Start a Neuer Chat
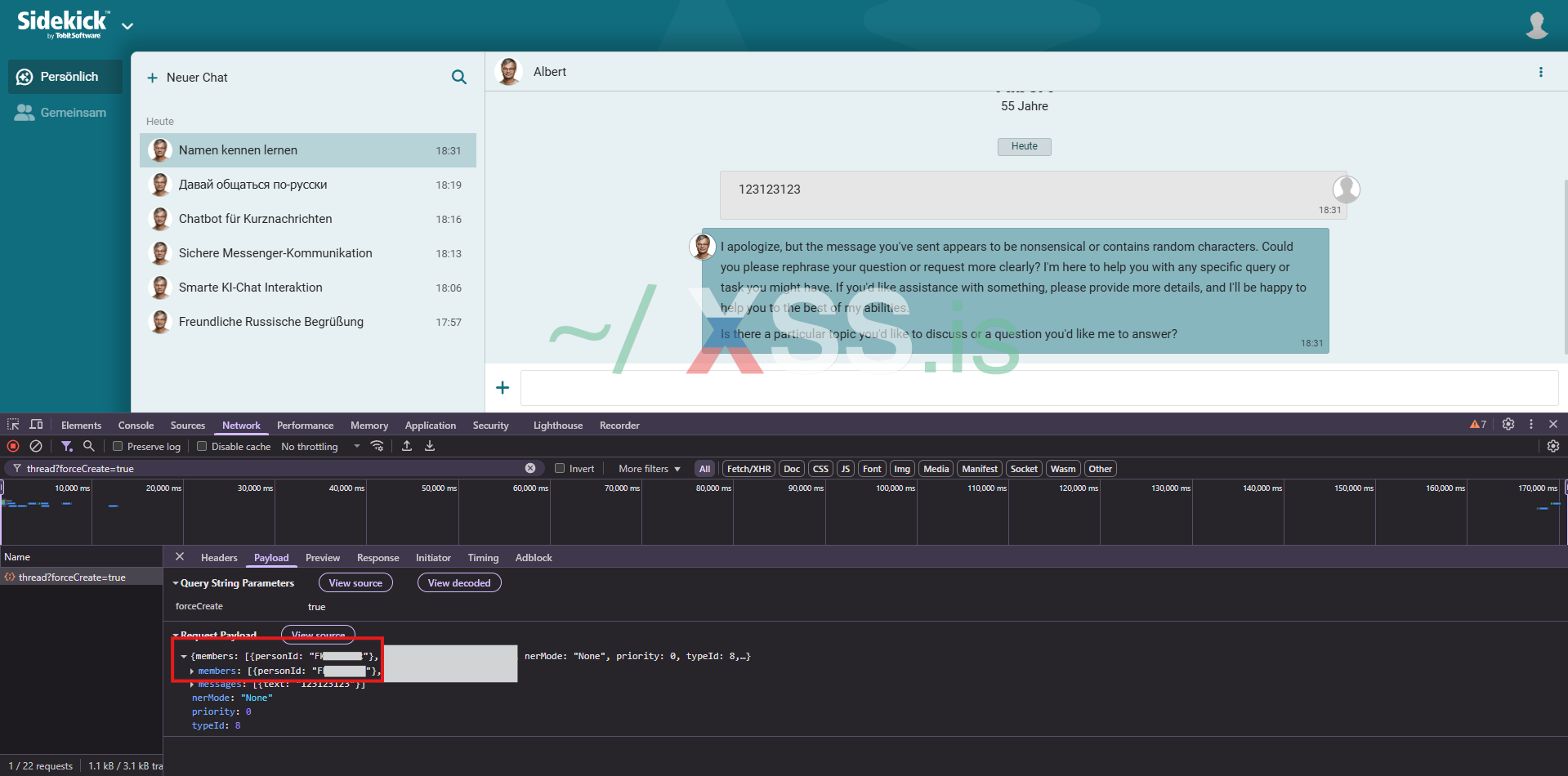The width and height of the screenshot is (1568, 776). coord(187,78)
